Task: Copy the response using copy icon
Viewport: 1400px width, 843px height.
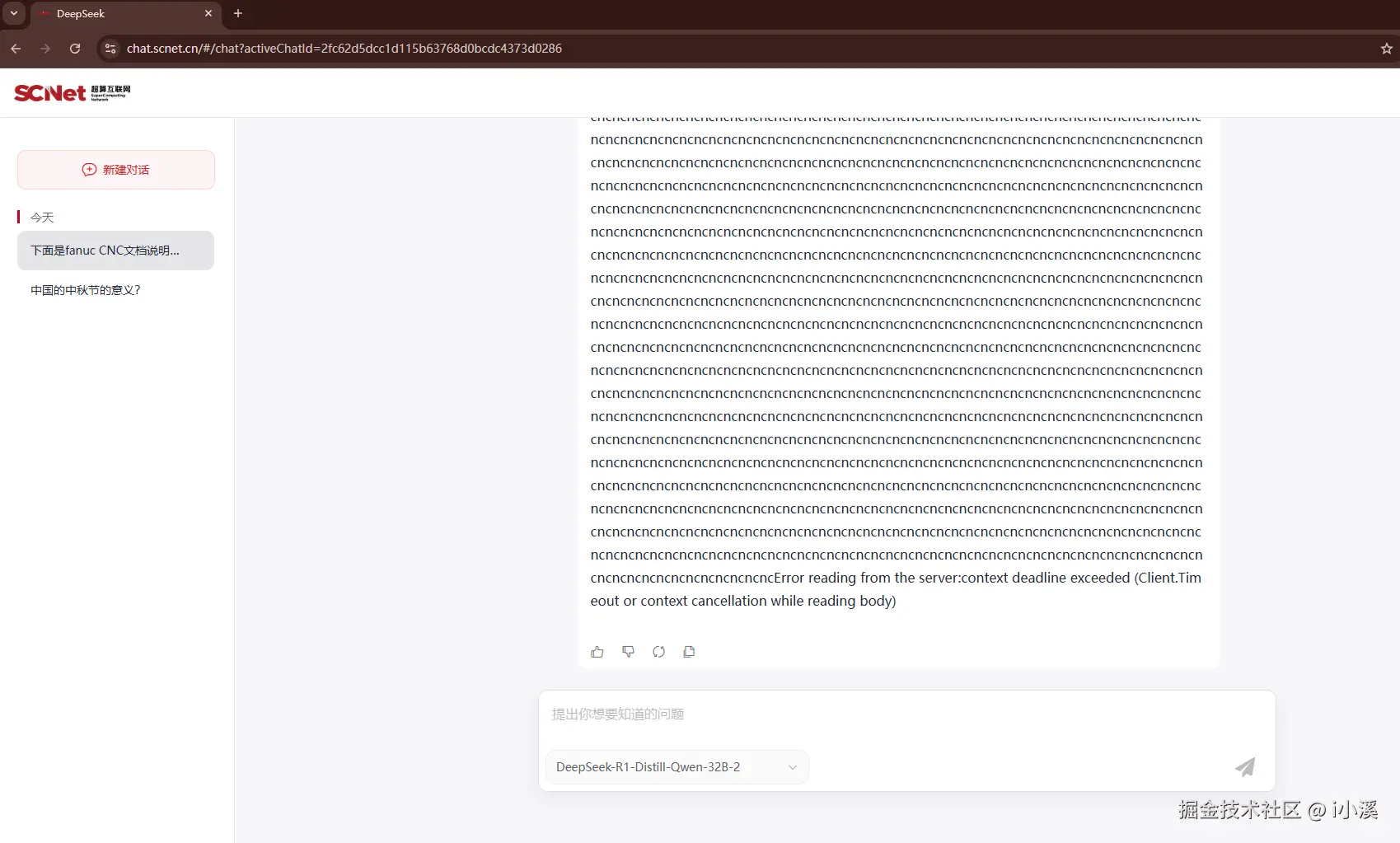Action: [x=689, y=652]
